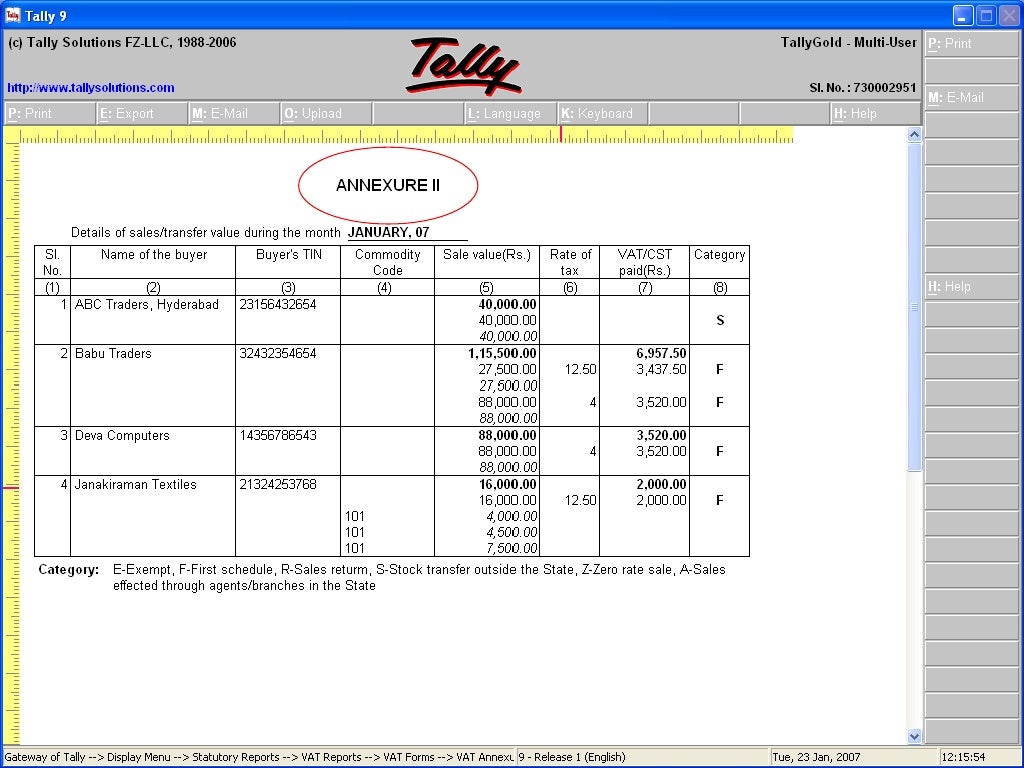The height and width of the screenshot is (768, 1024).
Task: Open the tallysolutions.com link
Action: coord(91,88)
